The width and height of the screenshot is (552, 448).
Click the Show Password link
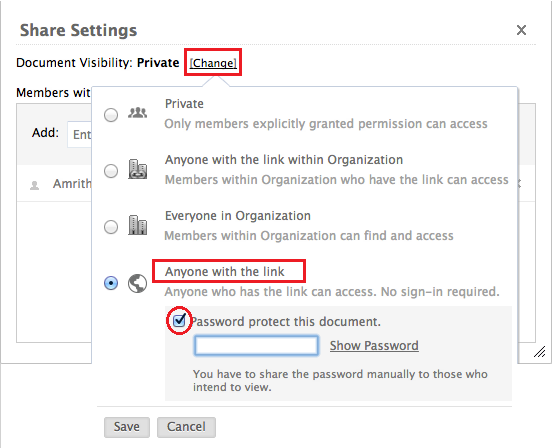click(374, 346)
